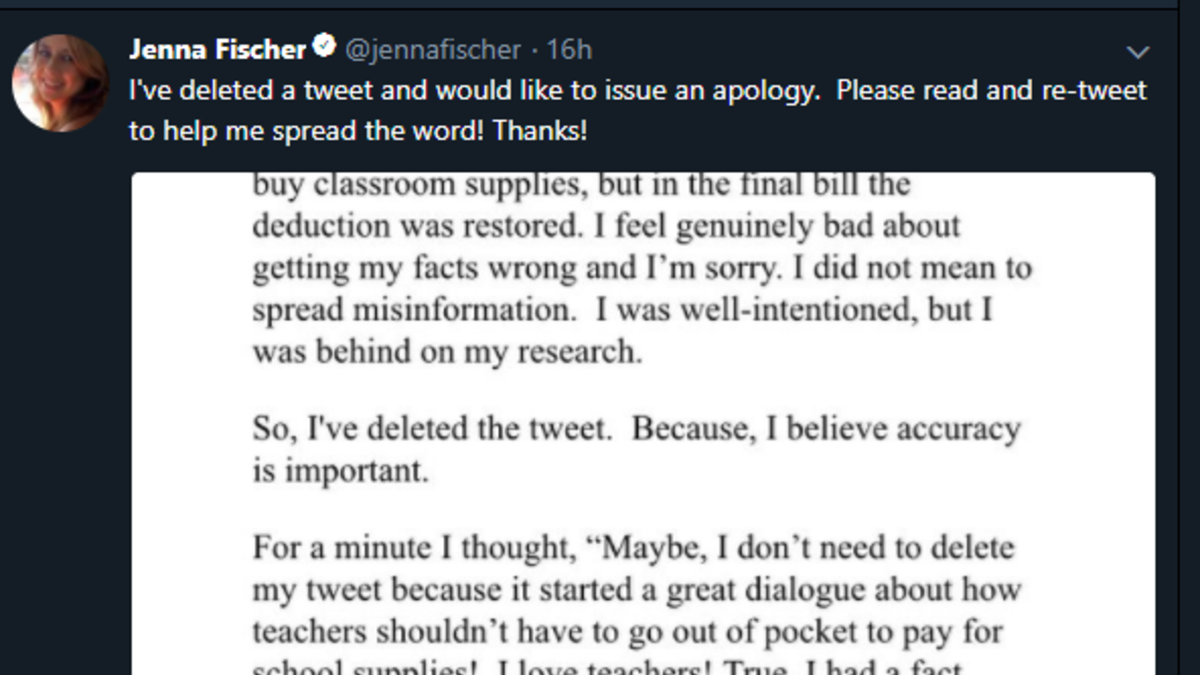
Task: Click the "spread misinformation" line in the letter
Action: pyautogui.click(x=621, y=310)
